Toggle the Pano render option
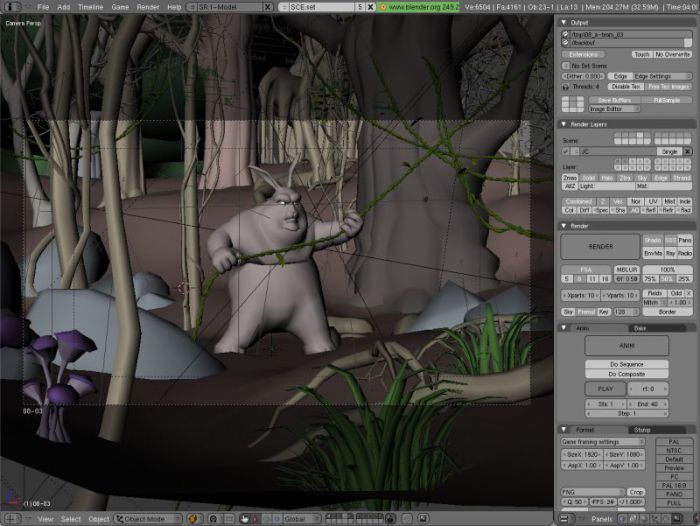The width and height of the screenshot is (700, 526). (x=684, y=240)
